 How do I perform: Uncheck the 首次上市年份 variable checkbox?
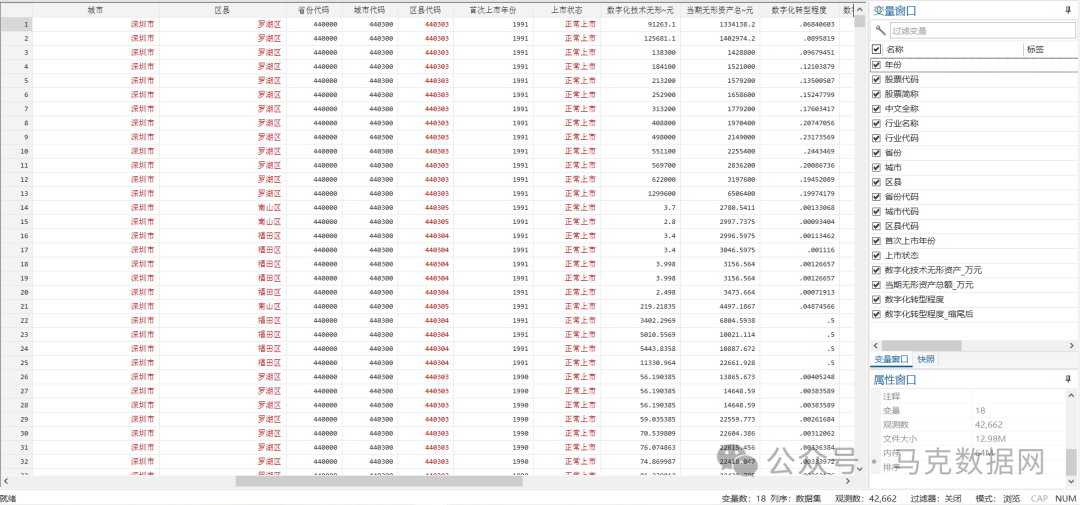(877, 241)
